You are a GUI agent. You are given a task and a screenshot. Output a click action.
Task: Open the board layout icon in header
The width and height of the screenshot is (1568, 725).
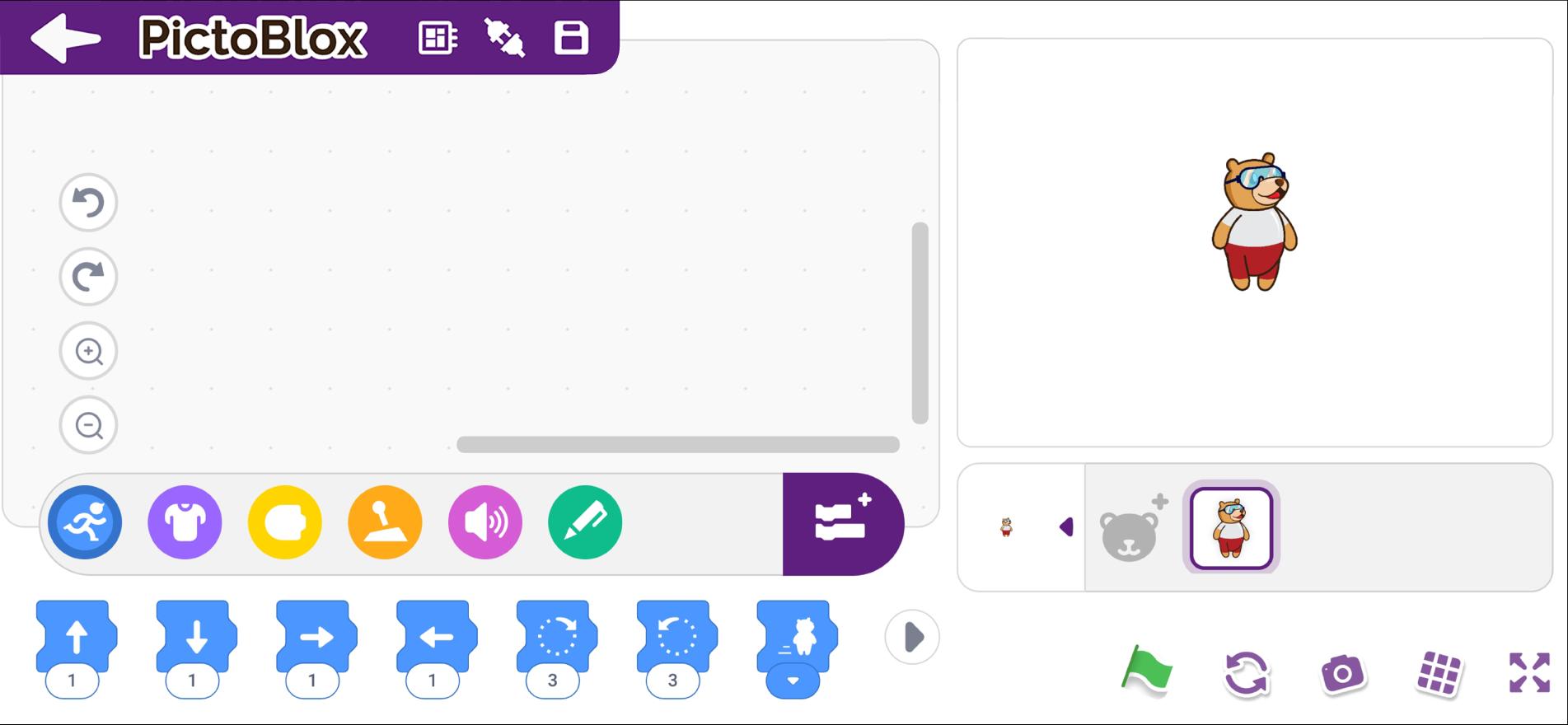pos(438,38)
